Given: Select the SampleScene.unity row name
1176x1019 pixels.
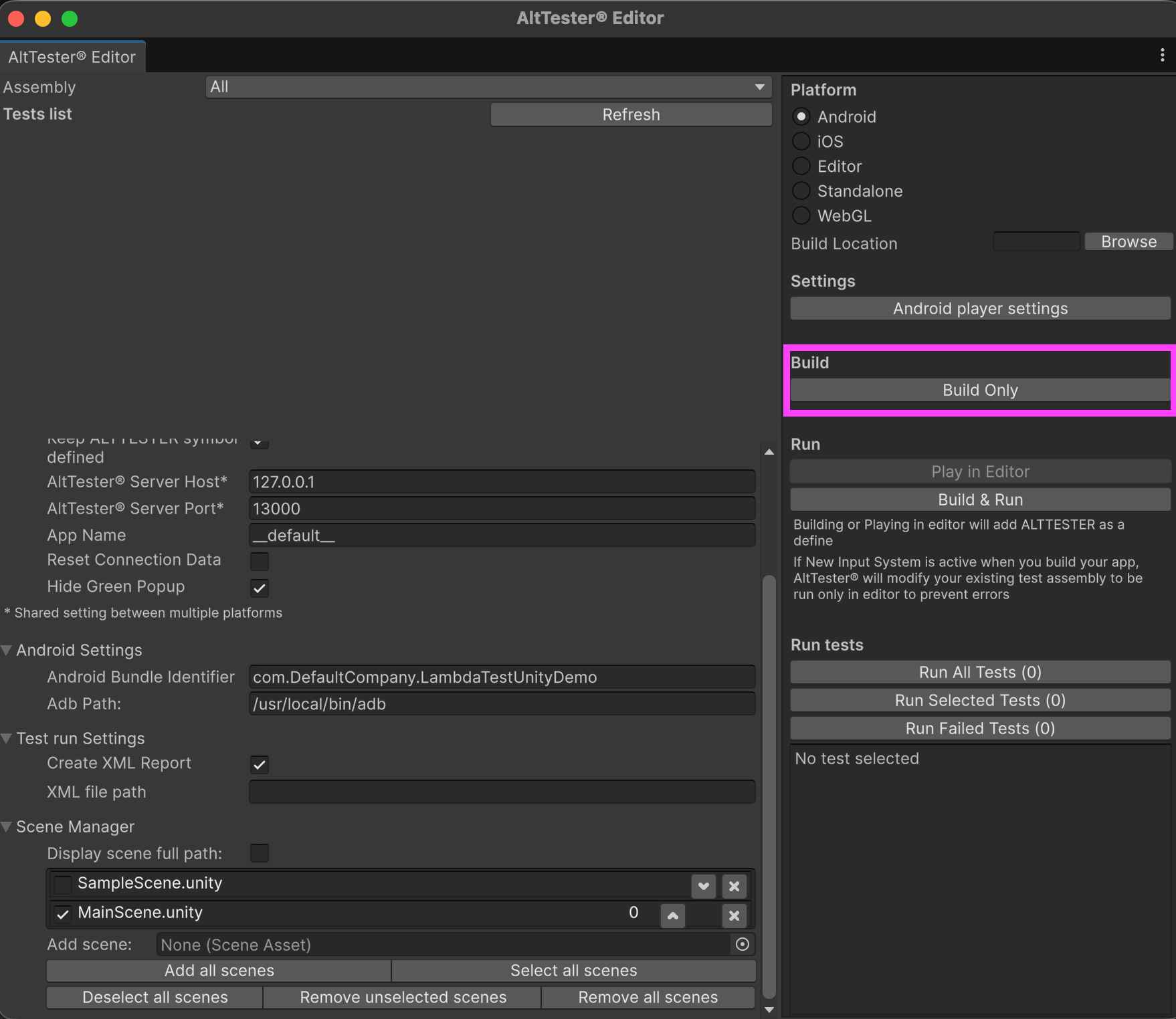Looking at the screenshot, I should pyautogui.click(x=150, y=883).
